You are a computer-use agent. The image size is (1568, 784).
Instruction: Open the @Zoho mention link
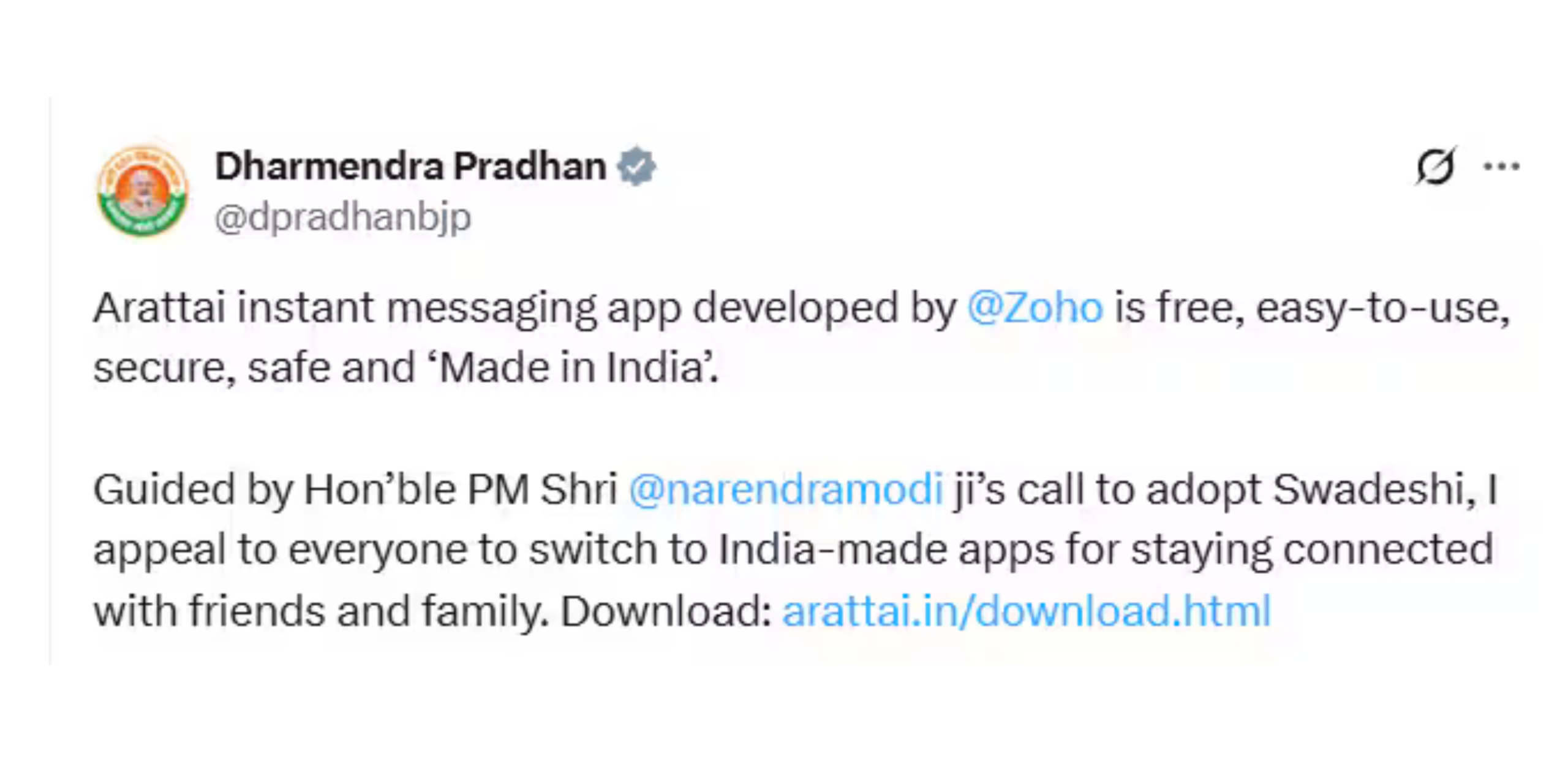click(1035, 307)
